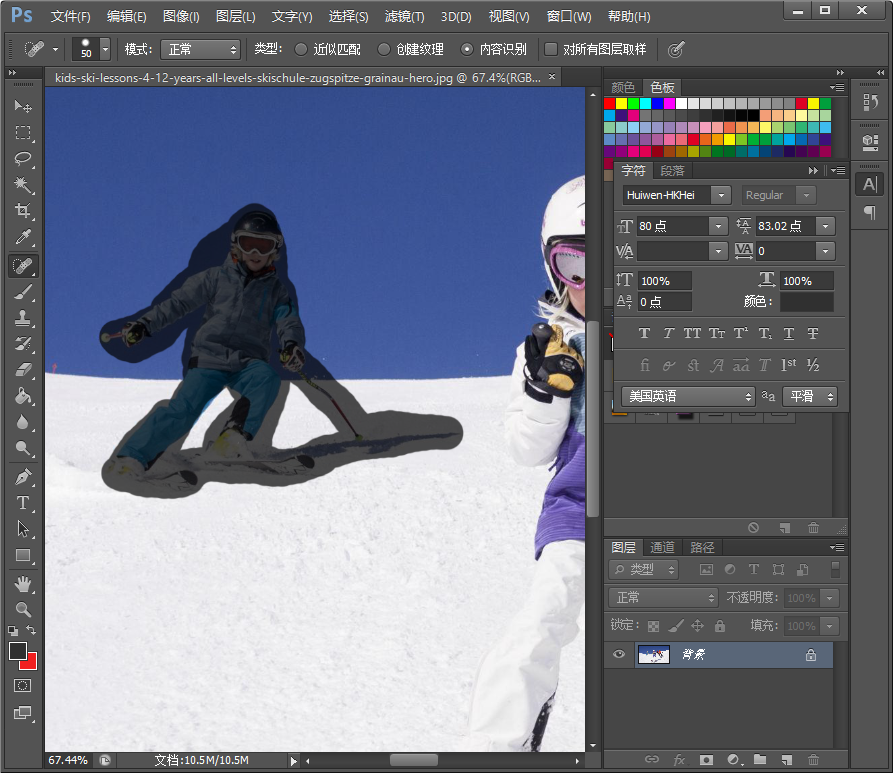Screen dimensions: 893x773
Task: Select the Horizontal Type tool
Action: (23, 503)
